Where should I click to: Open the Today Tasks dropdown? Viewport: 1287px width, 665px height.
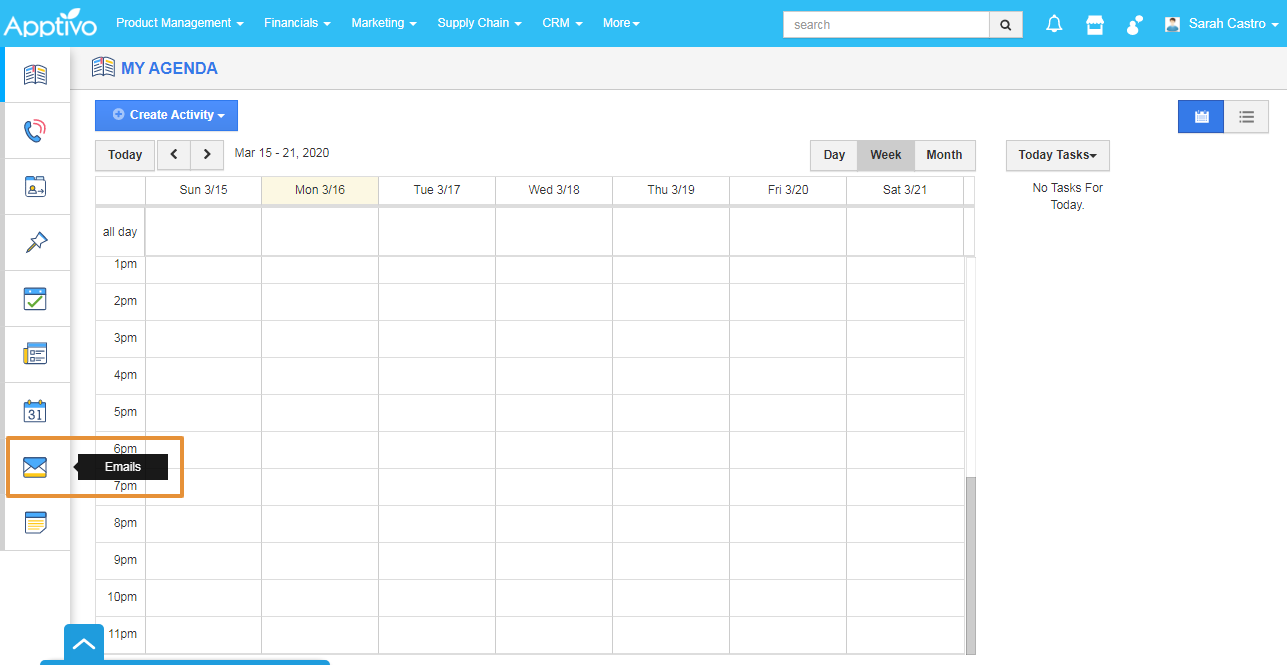[x=1057, y=155]
